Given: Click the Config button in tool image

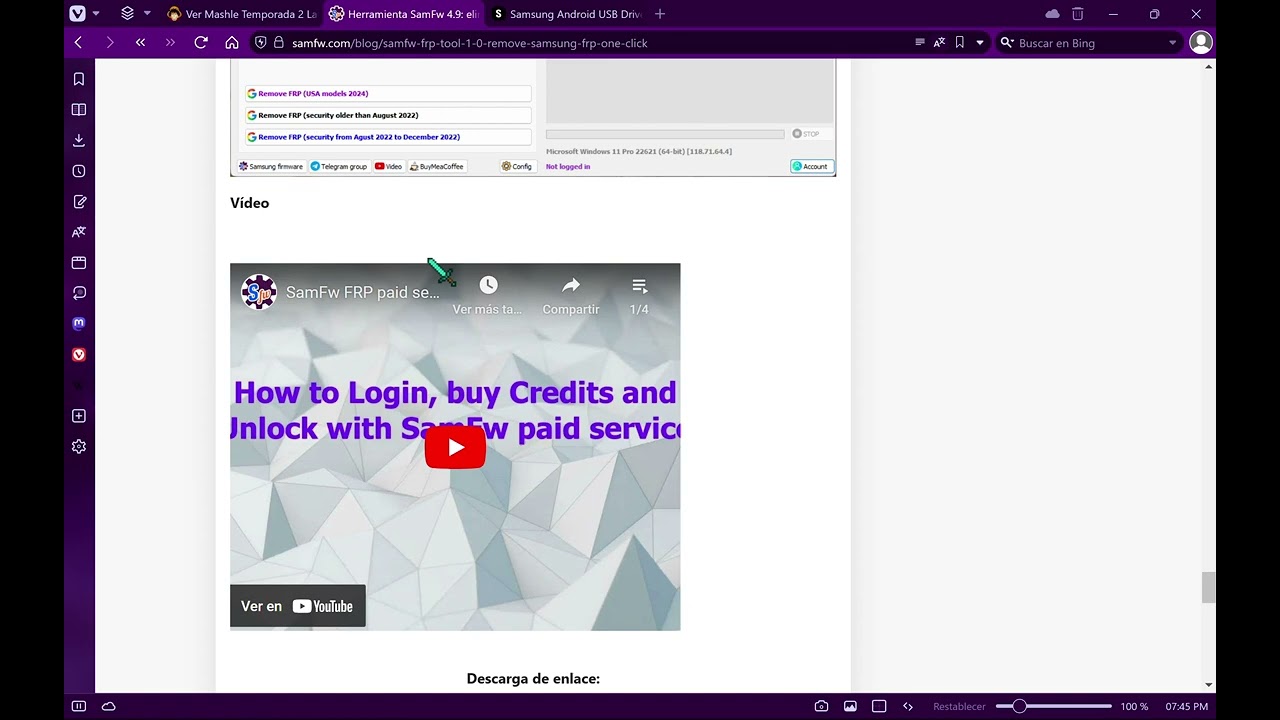Looking at the screenshot, I should click(x=517, y=166).
